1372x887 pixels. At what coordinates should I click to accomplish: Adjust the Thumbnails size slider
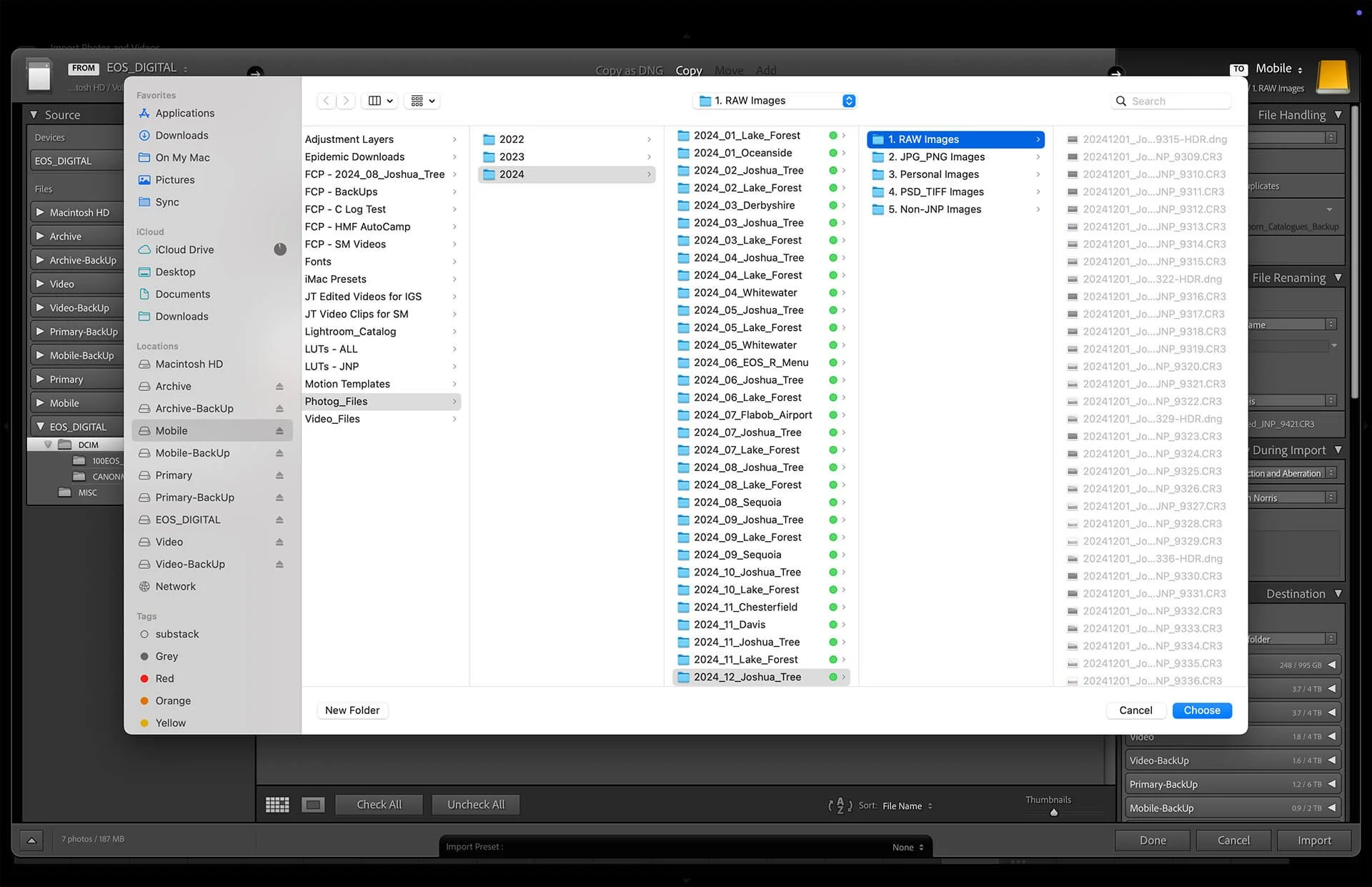[x=1053, y=812]
